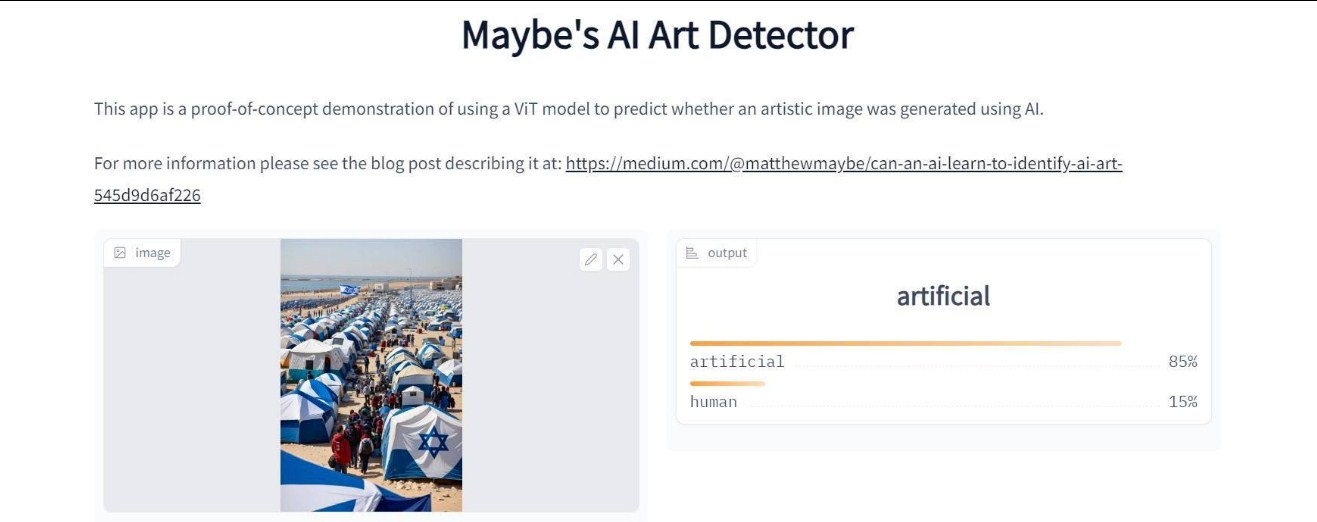Click the picture icon beside the image label

click(120, 253)
